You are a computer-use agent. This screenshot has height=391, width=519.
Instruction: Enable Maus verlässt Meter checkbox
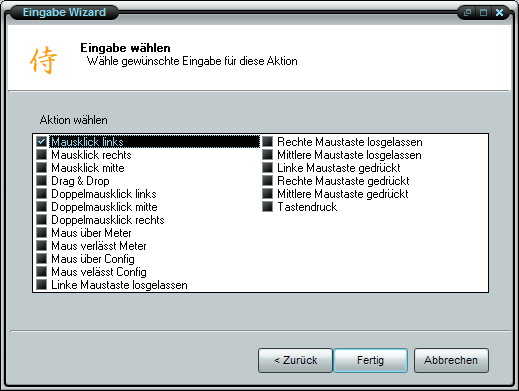click(41, 246)
